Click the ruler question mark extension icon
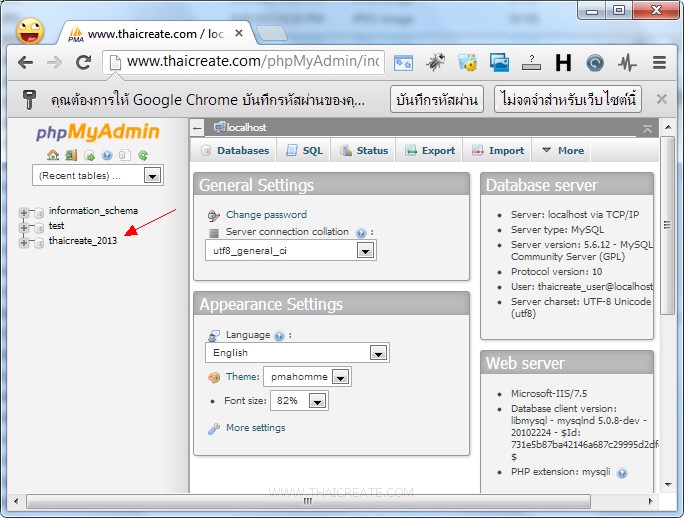 click(531, 62)
